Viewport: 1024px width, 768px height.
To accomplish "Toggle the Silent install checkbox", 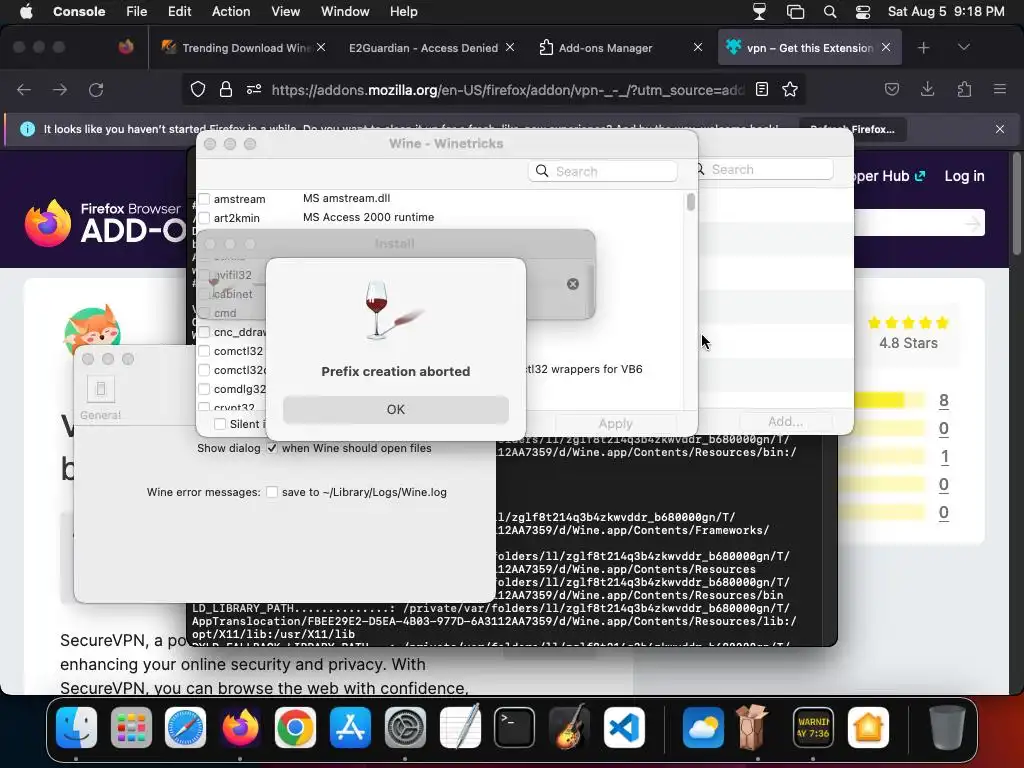I will point(220,424).
